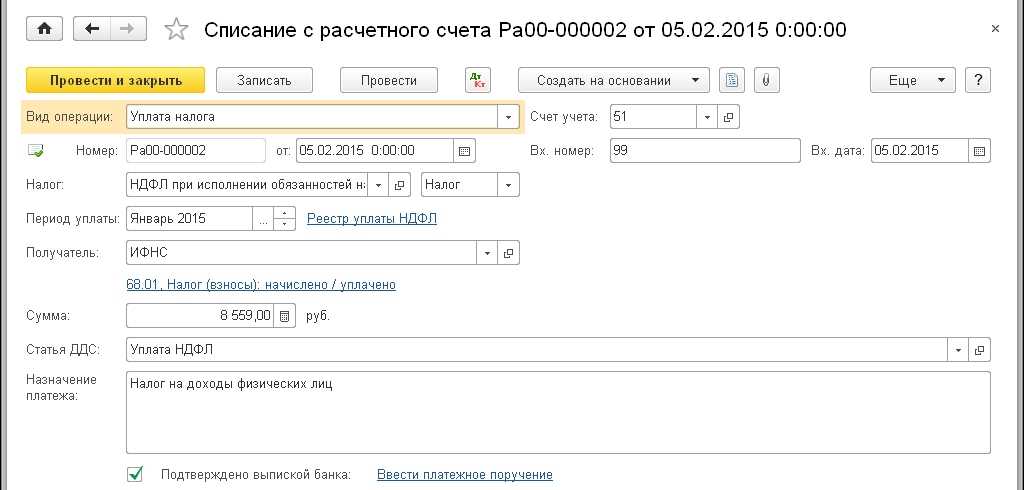The height and width of the screenshot is (490, 1024).
Task: Open calendar for document date
Action: click(464, 150)
